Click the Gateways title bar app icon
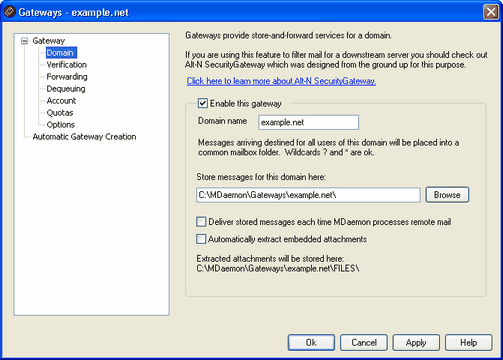The height and width of the screenshot is (360, 503). 9,12
